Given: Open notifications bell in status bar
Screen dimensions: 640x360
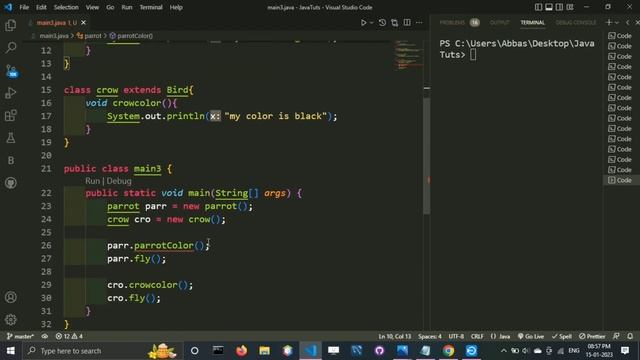Looking at the screenshot, I should pos(630,336).
